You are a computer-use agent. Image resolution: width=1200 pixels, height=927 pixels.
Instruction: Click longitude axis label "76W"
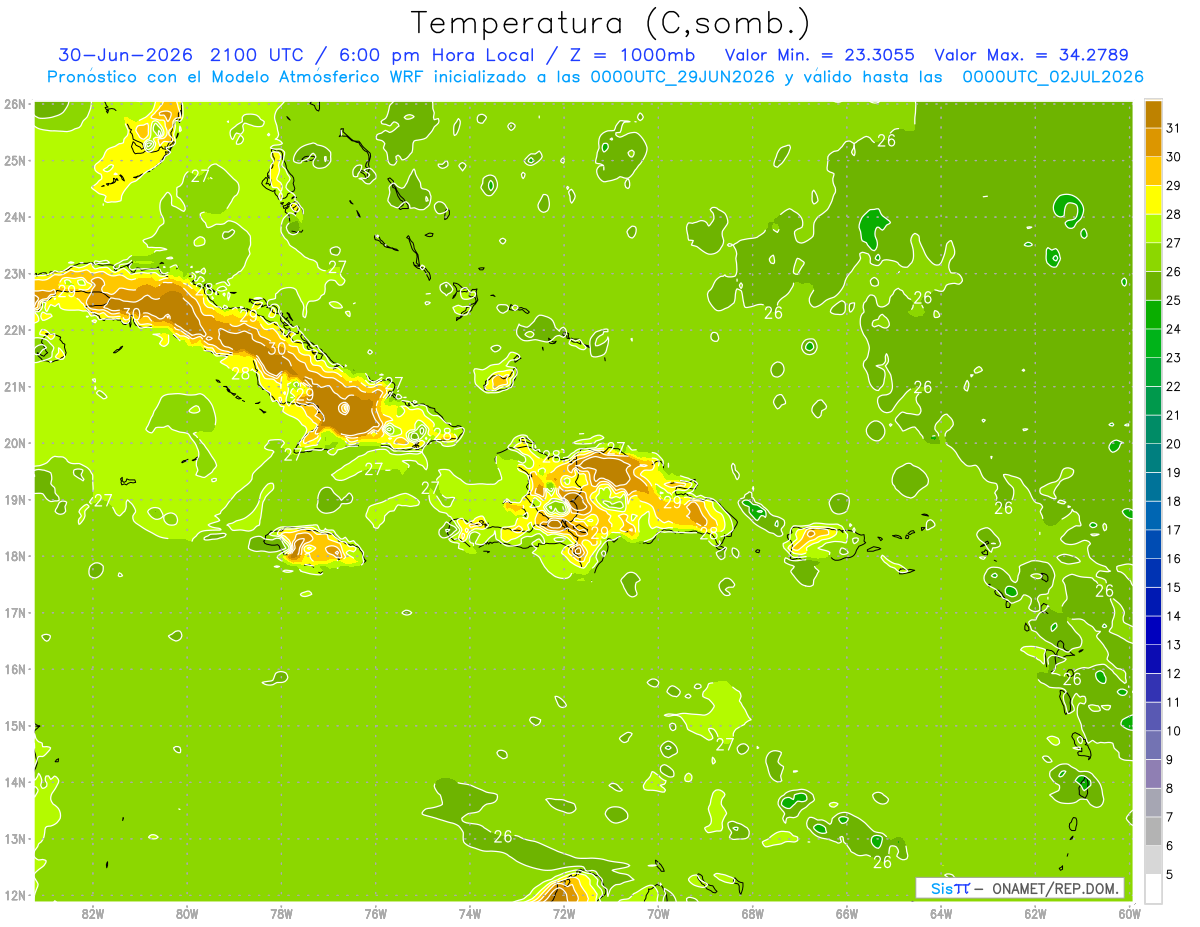point(375,913)
